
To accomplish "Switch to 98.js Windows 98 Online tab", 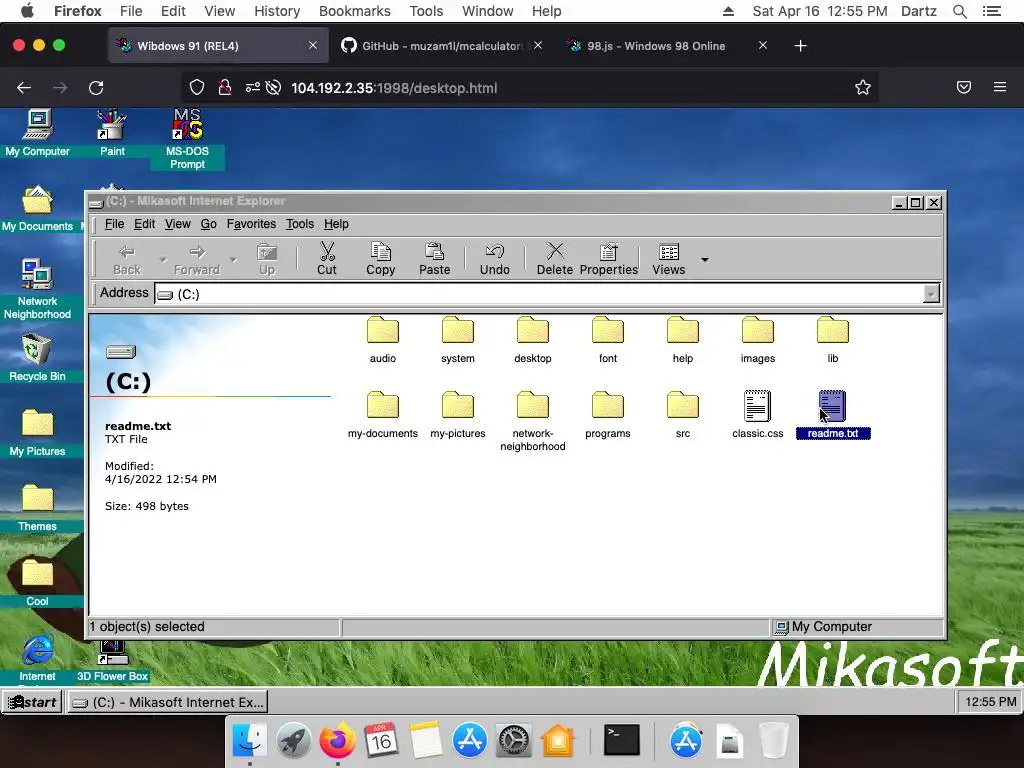I will (x=666, y=46).
